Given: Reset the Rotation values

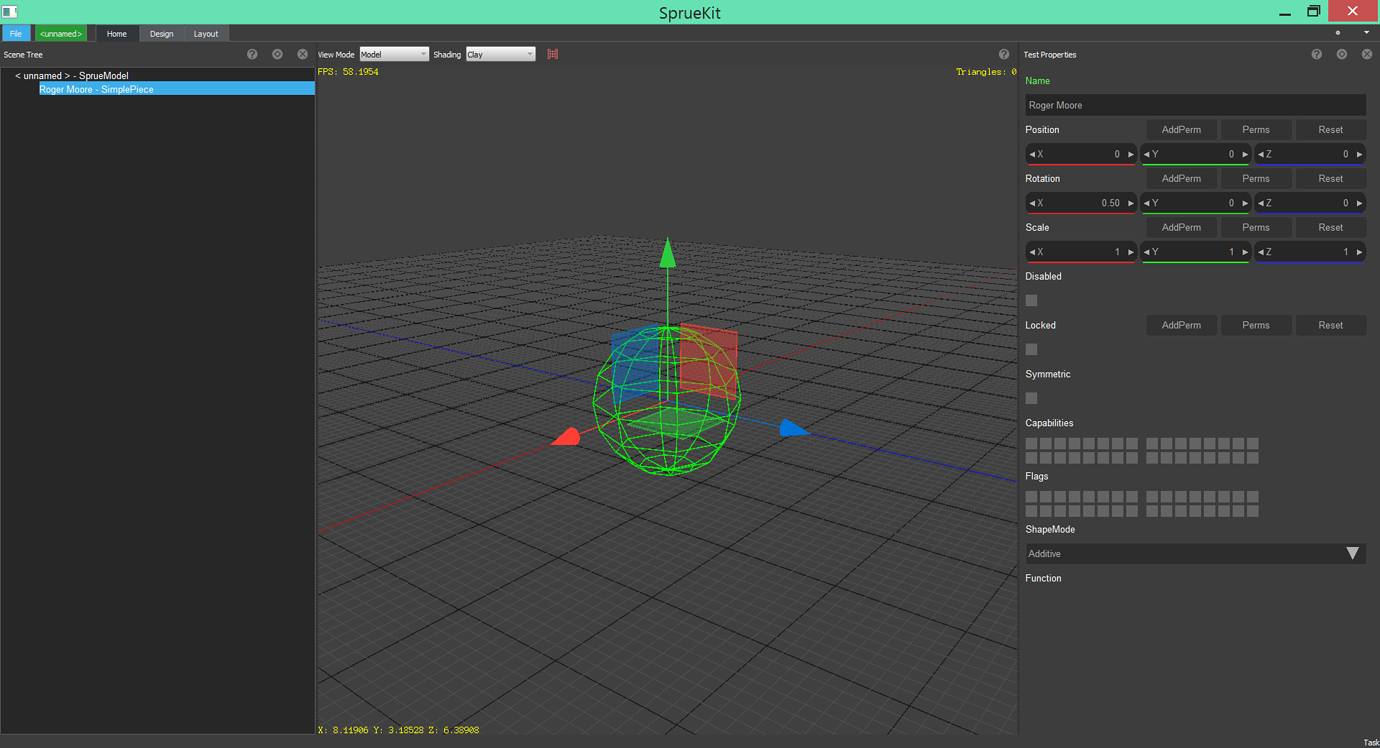Looking at the screenshot, I should tap(1330, 179).
